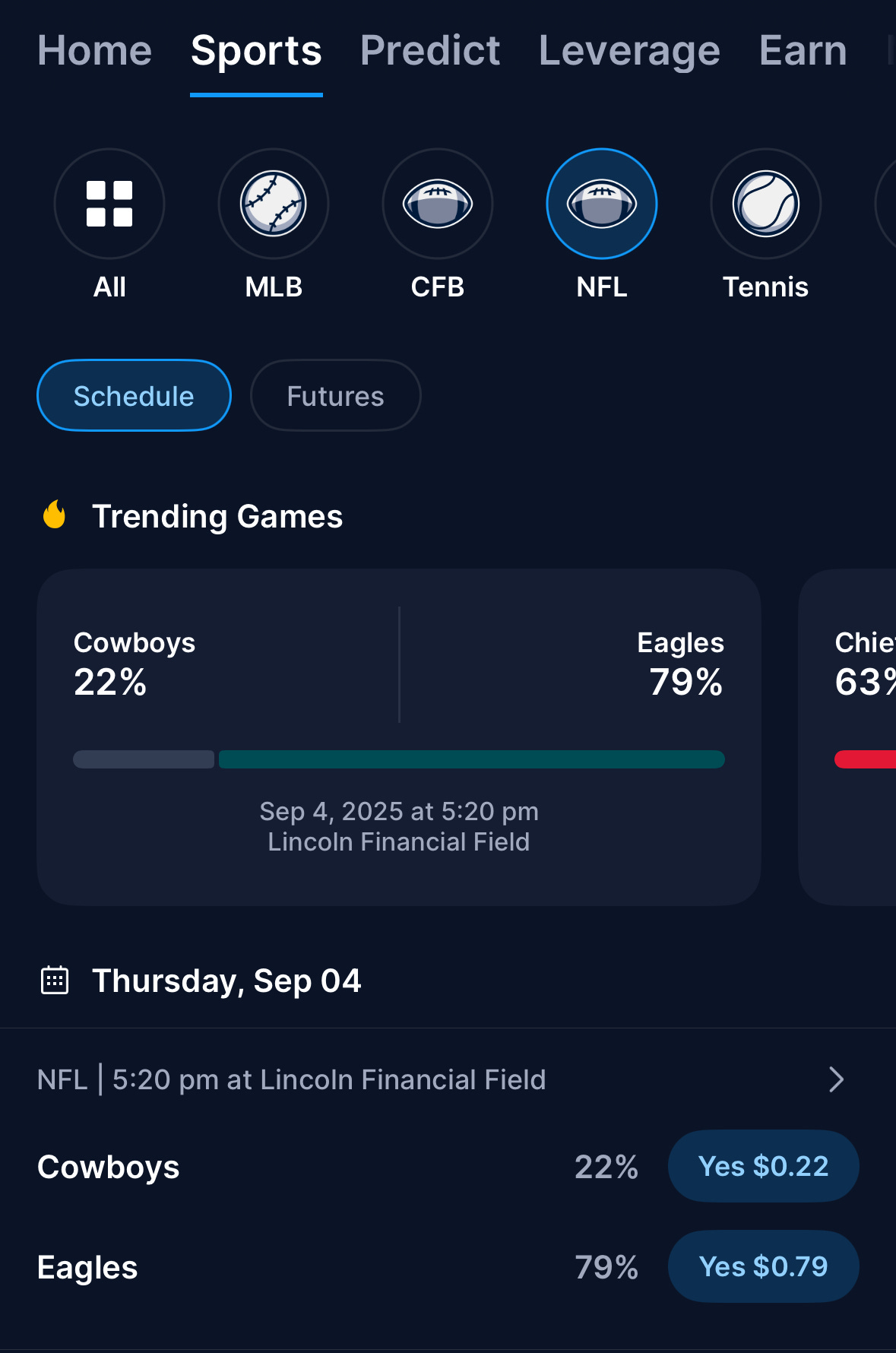
Task: Click the flame icon next to Trending Games
Action: tap(53, 515)
